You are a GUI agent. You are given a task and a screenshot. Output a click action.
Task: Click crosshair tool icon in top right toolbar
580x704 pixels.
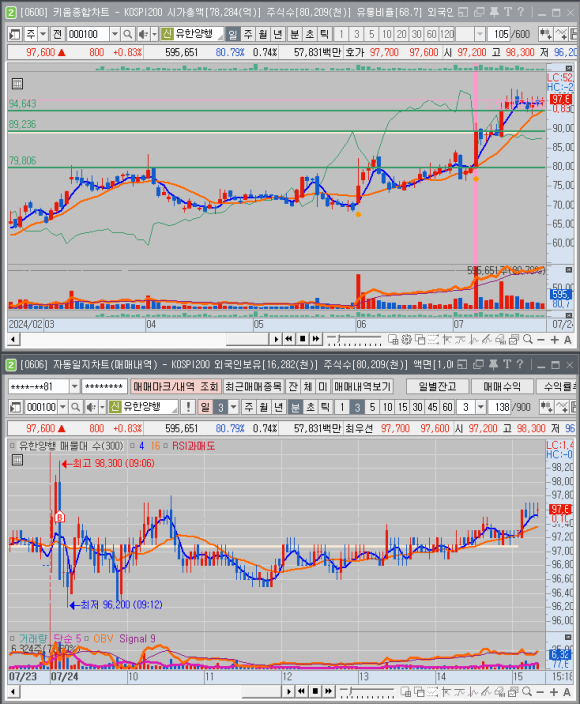pos(545,34)
